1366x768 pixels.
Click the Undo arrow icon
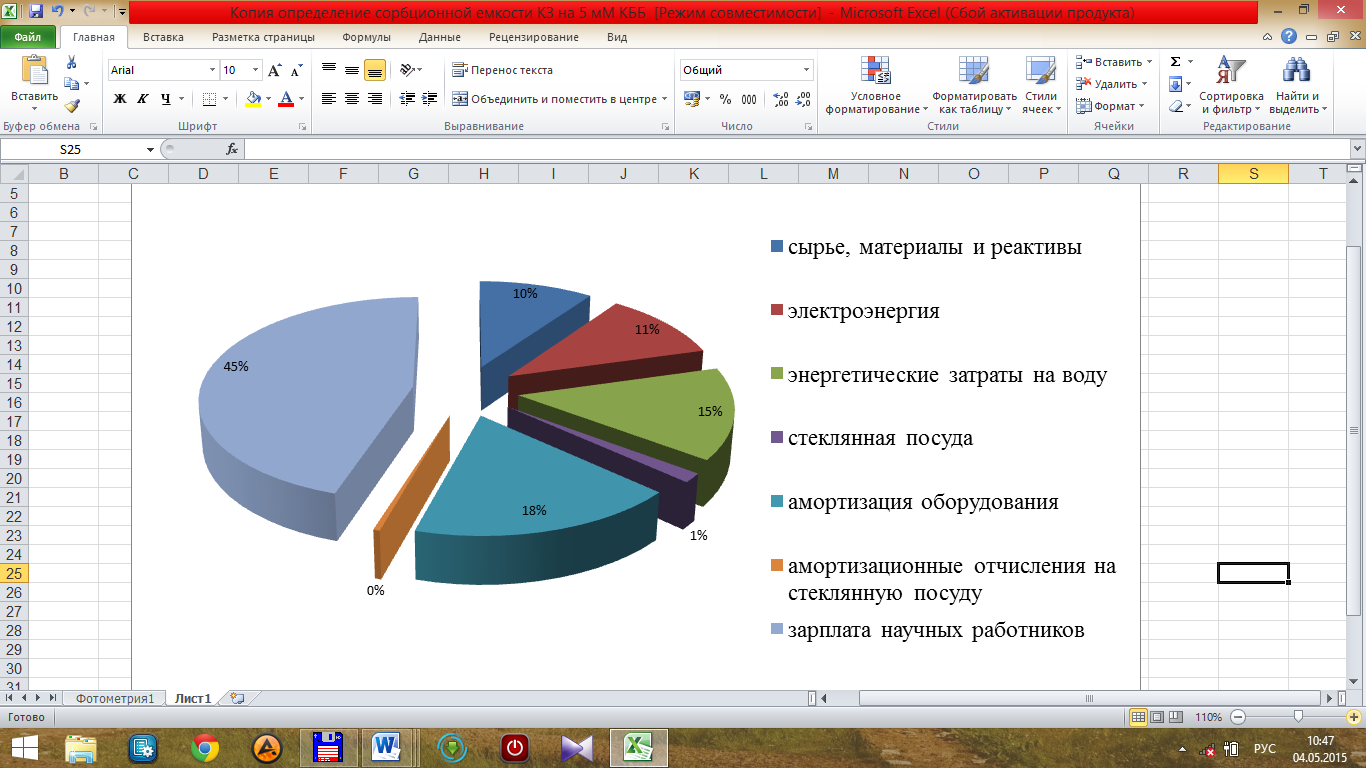[x=58, y=12]
